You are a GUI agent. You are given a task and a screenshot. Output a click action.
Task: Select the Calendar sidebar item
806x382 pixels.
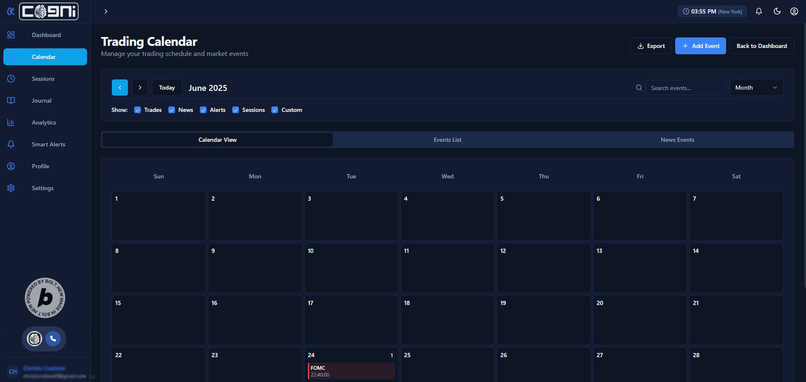coord(45,57)
